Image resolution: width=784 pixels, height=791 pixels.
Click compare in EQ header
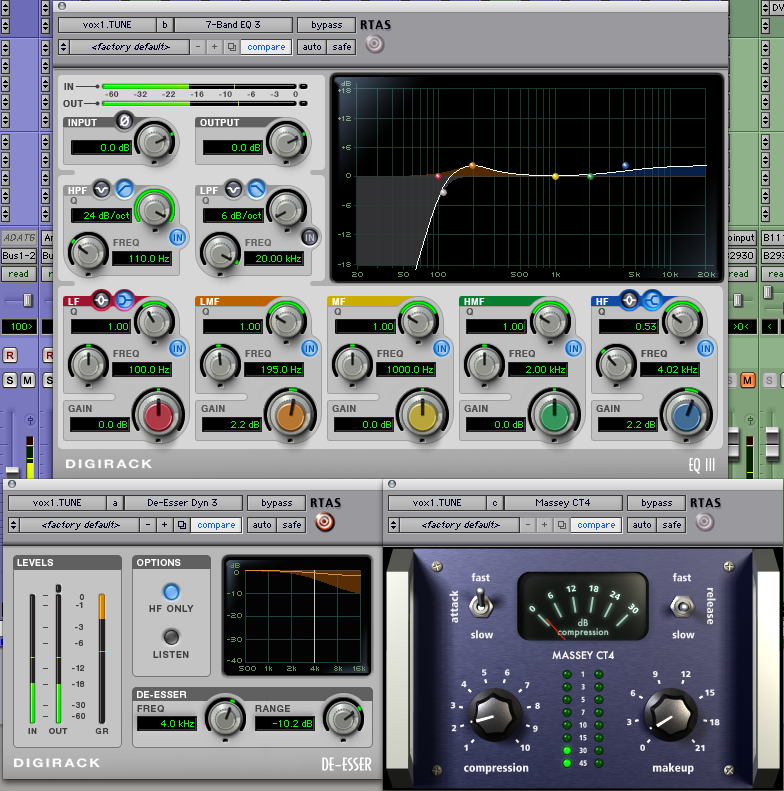click(266, 47)
